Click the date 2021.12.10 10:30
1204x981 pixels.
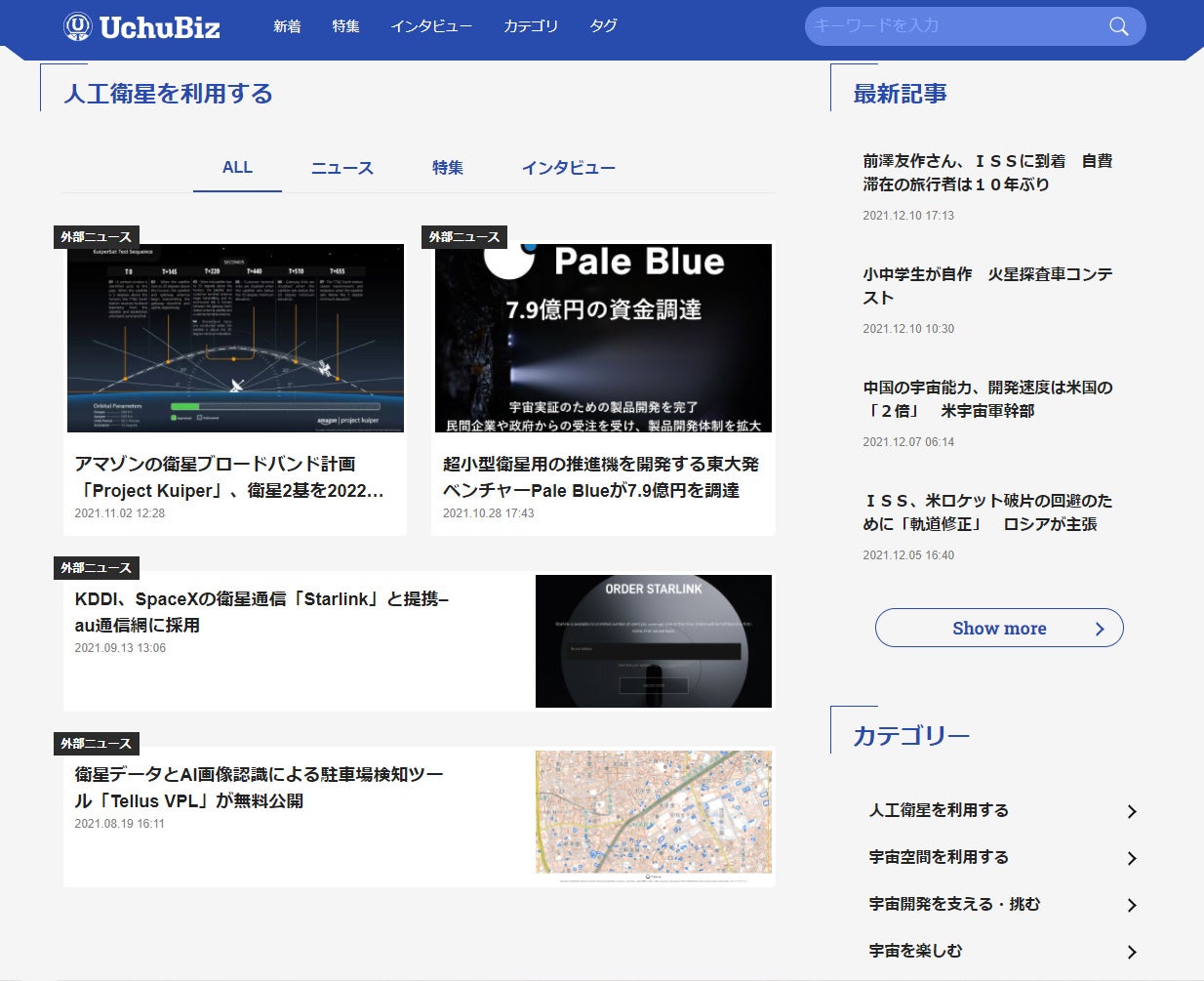(x=908, y=329)
